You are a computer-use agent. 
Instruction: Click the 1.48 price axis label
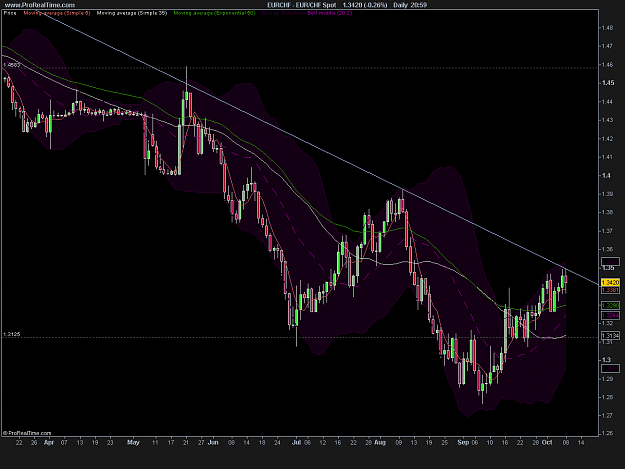click(607, 27)
